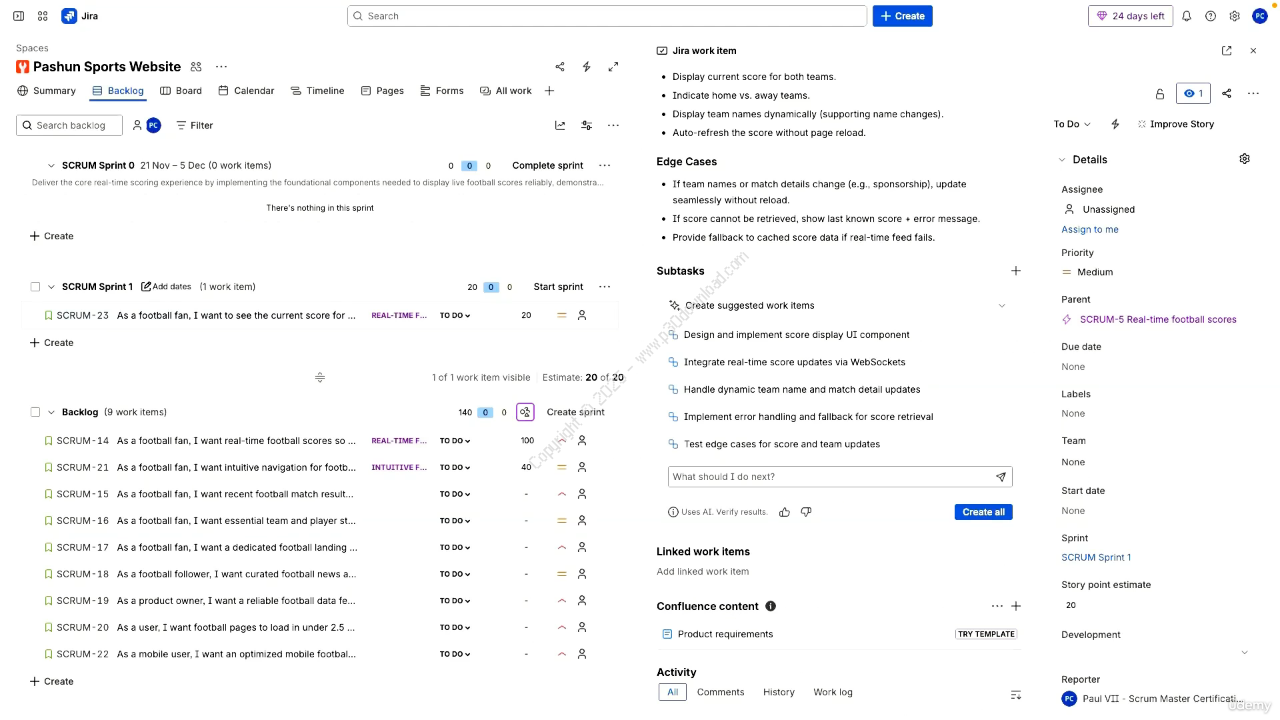The height and width of the screenshot is (720, 1280).
Task: Open the Details settings gear
Action: click(1244, 159)
